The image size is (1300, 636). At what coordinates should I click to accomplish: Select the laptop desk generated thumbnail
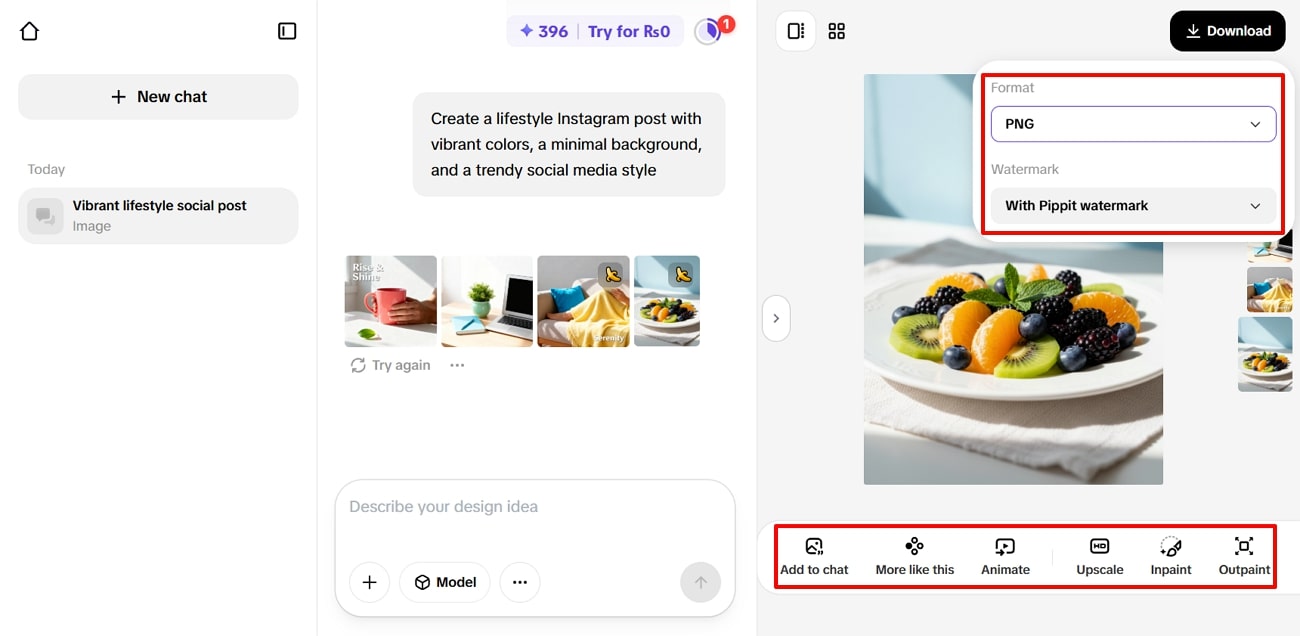[x=487, y=301]
